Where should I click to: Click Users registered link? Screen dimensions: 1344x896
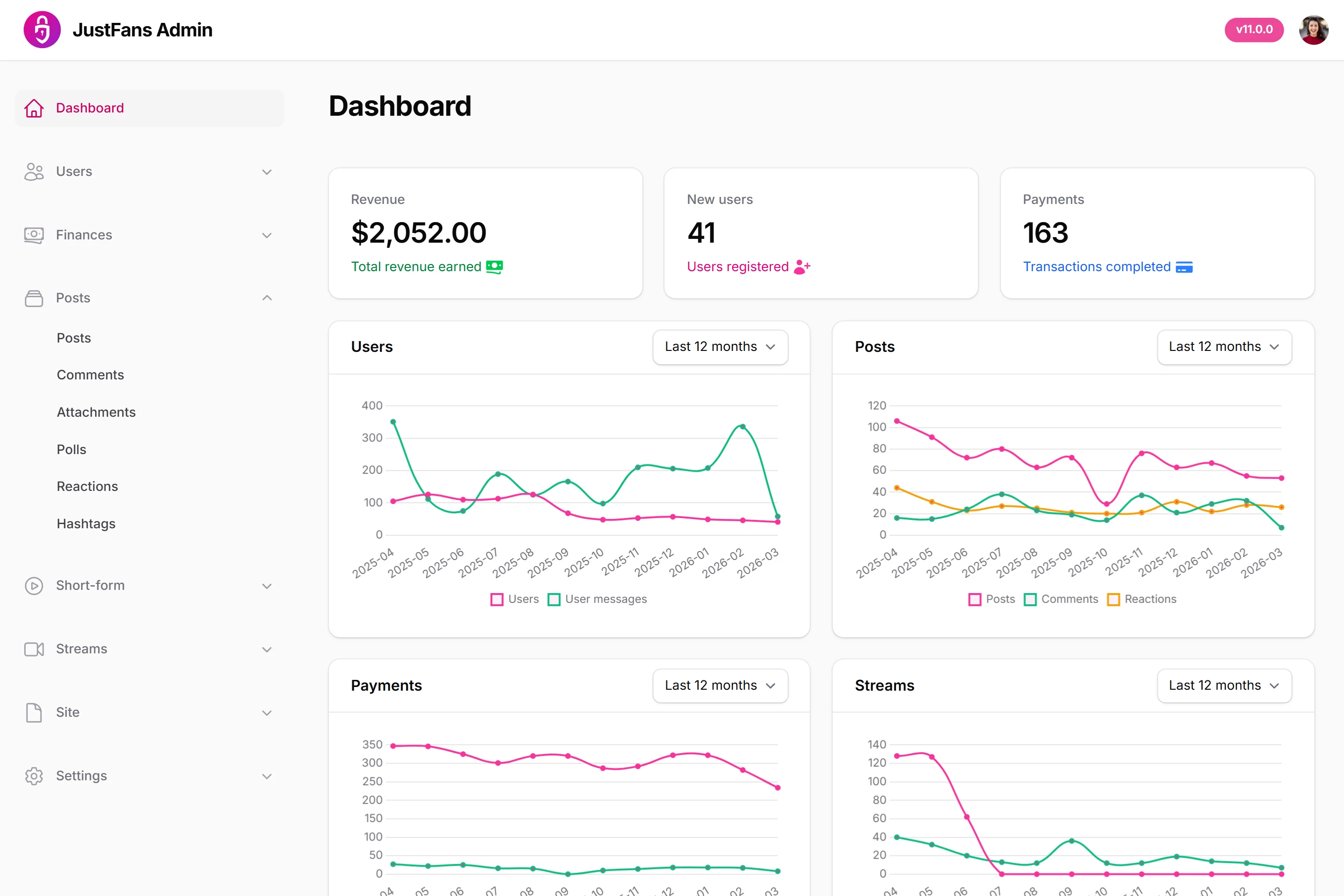click(x=738, y=267)
